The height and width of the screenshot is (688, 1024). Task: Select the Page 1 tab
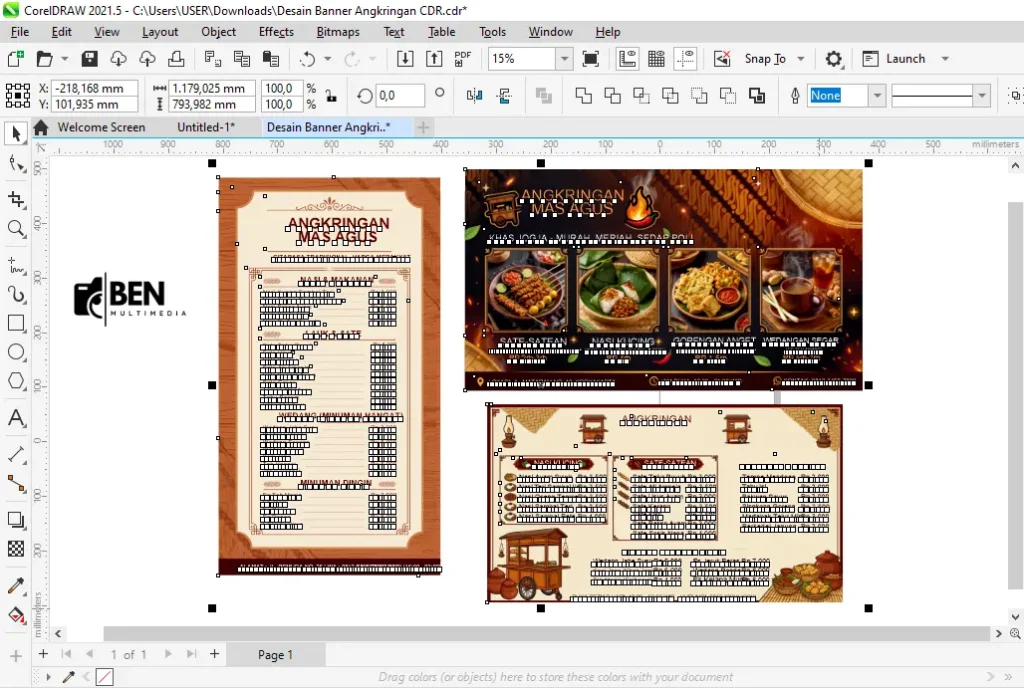tap(275, 655)
